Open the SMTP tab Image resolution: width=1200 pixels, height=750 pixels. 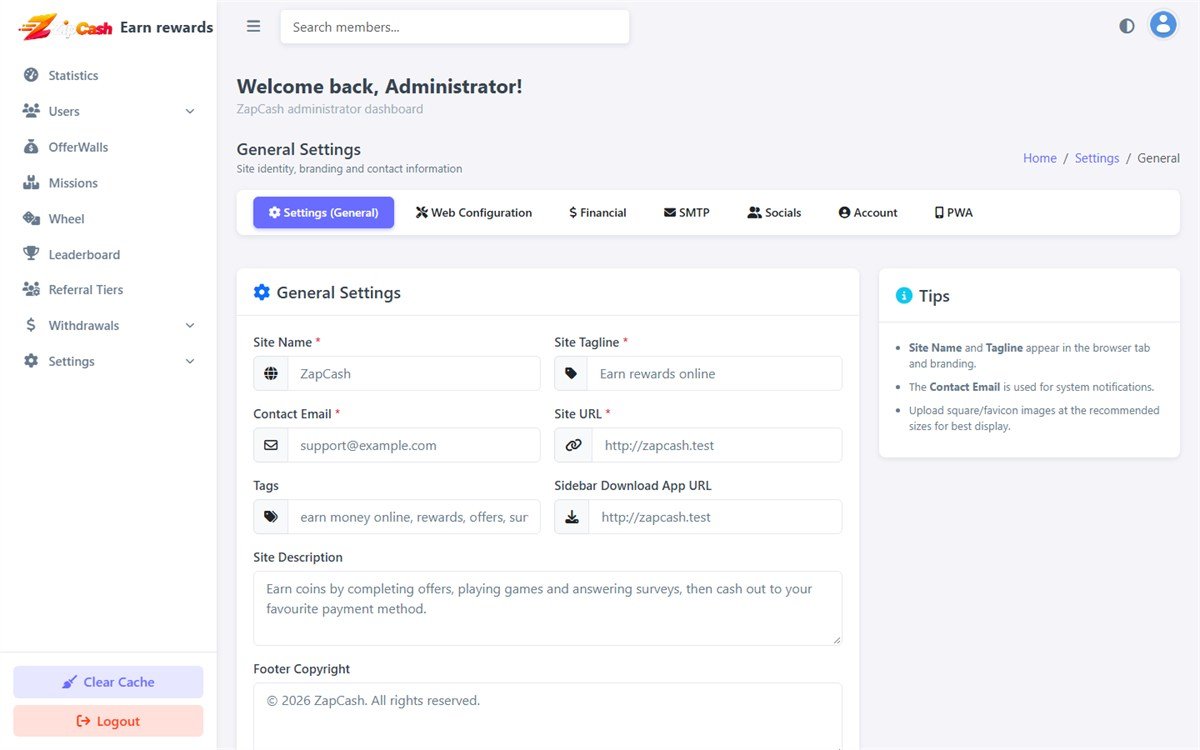point(687,212)
